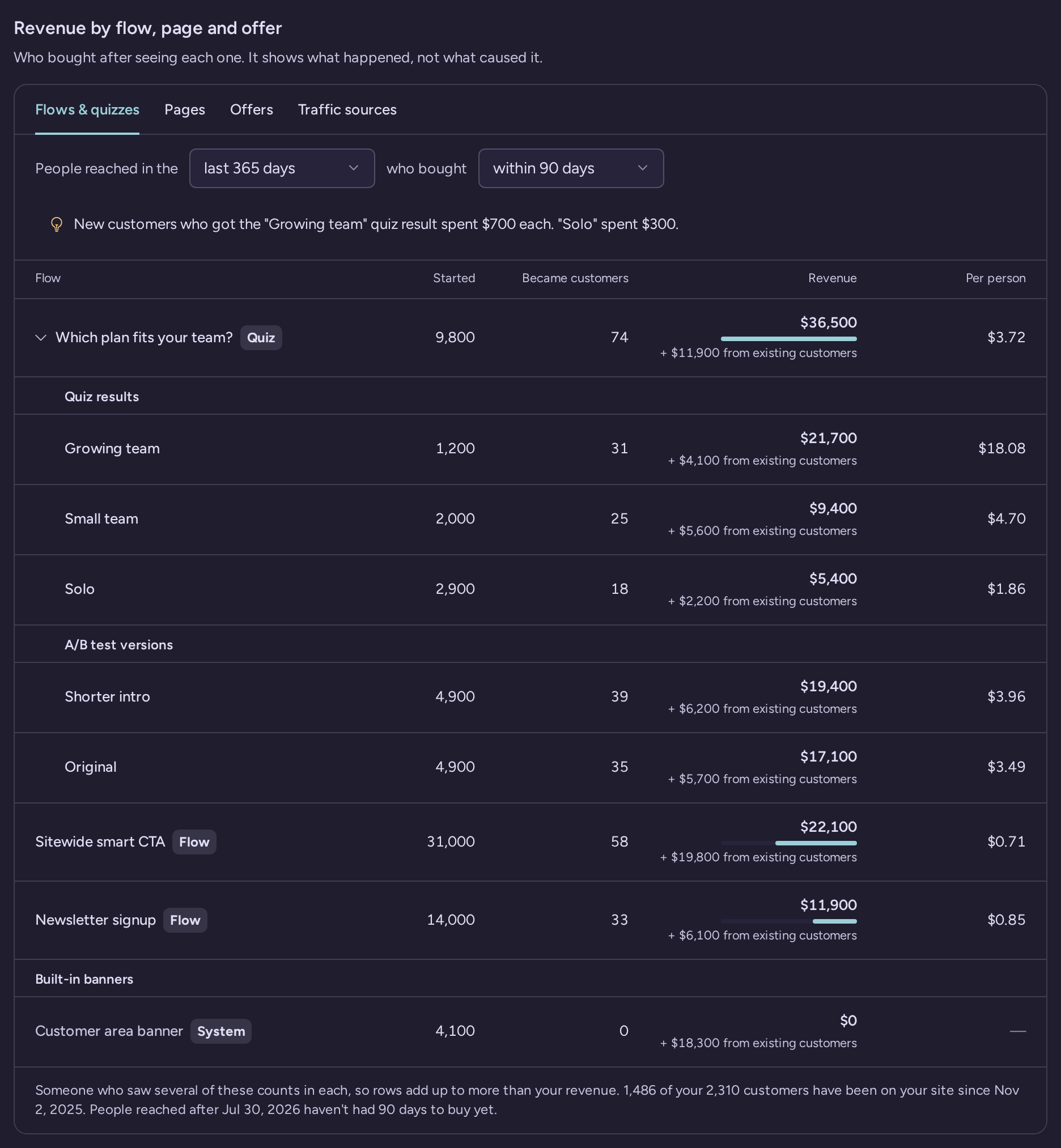
Task: Click the Flow column header
Action: pyautogui.click(x=48, y=278)
